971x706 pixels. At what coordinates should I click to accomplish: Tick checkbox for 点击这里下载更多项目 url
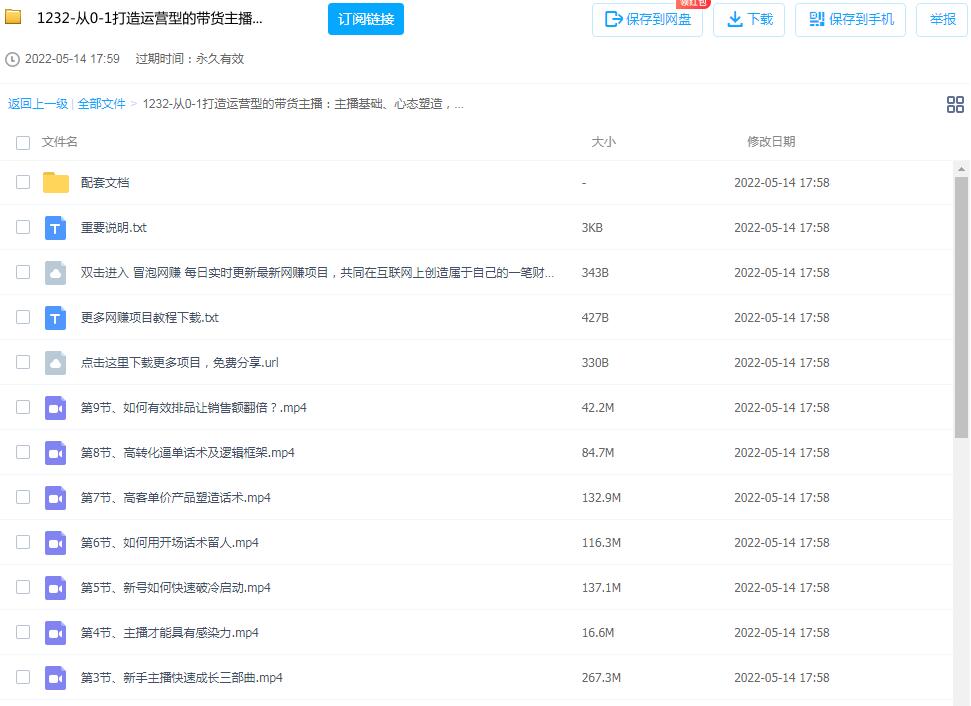(x=23, y=362)
